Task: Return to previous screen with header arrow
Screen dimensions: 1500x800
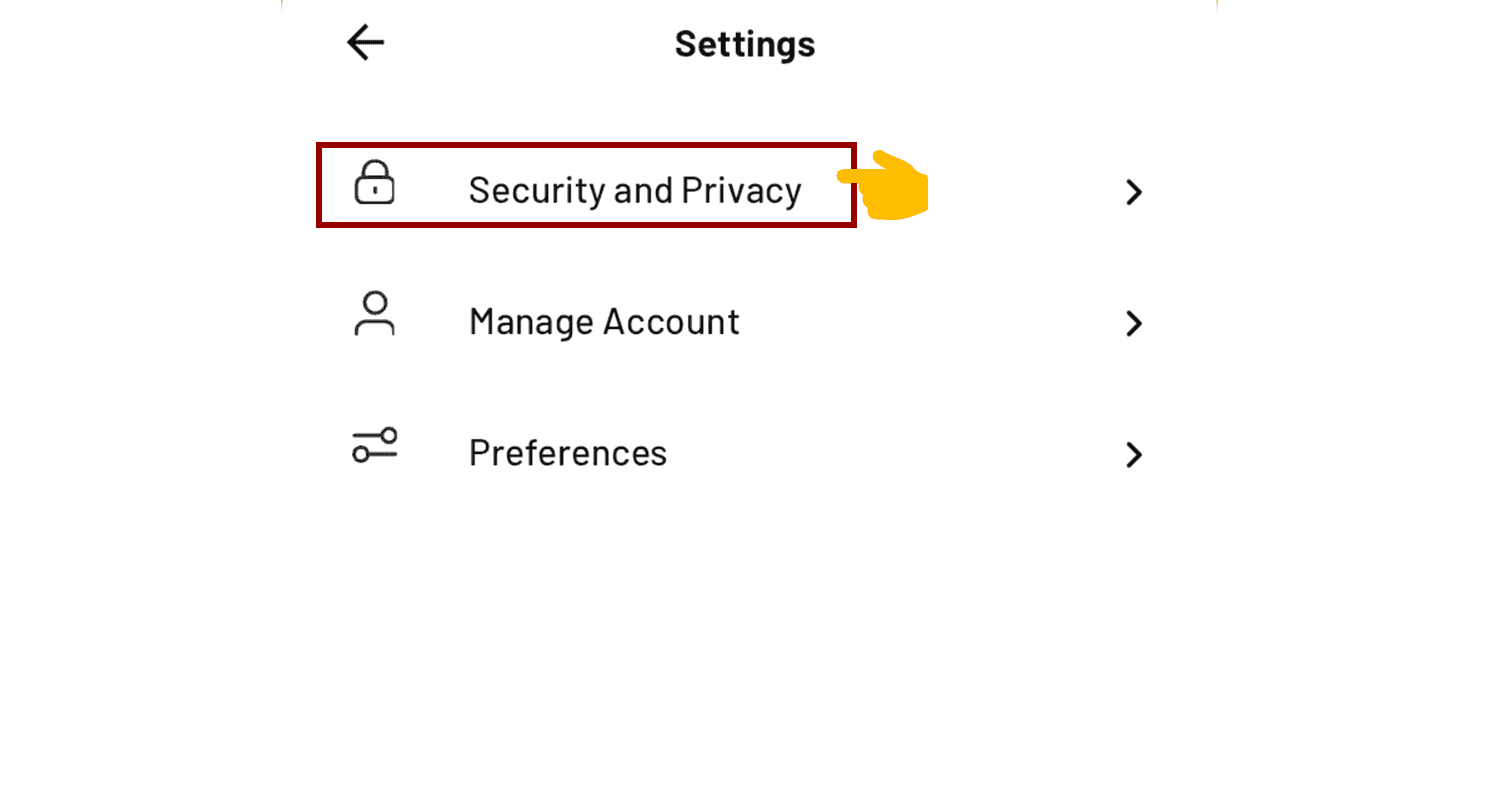Action: [x=365, y=43]
